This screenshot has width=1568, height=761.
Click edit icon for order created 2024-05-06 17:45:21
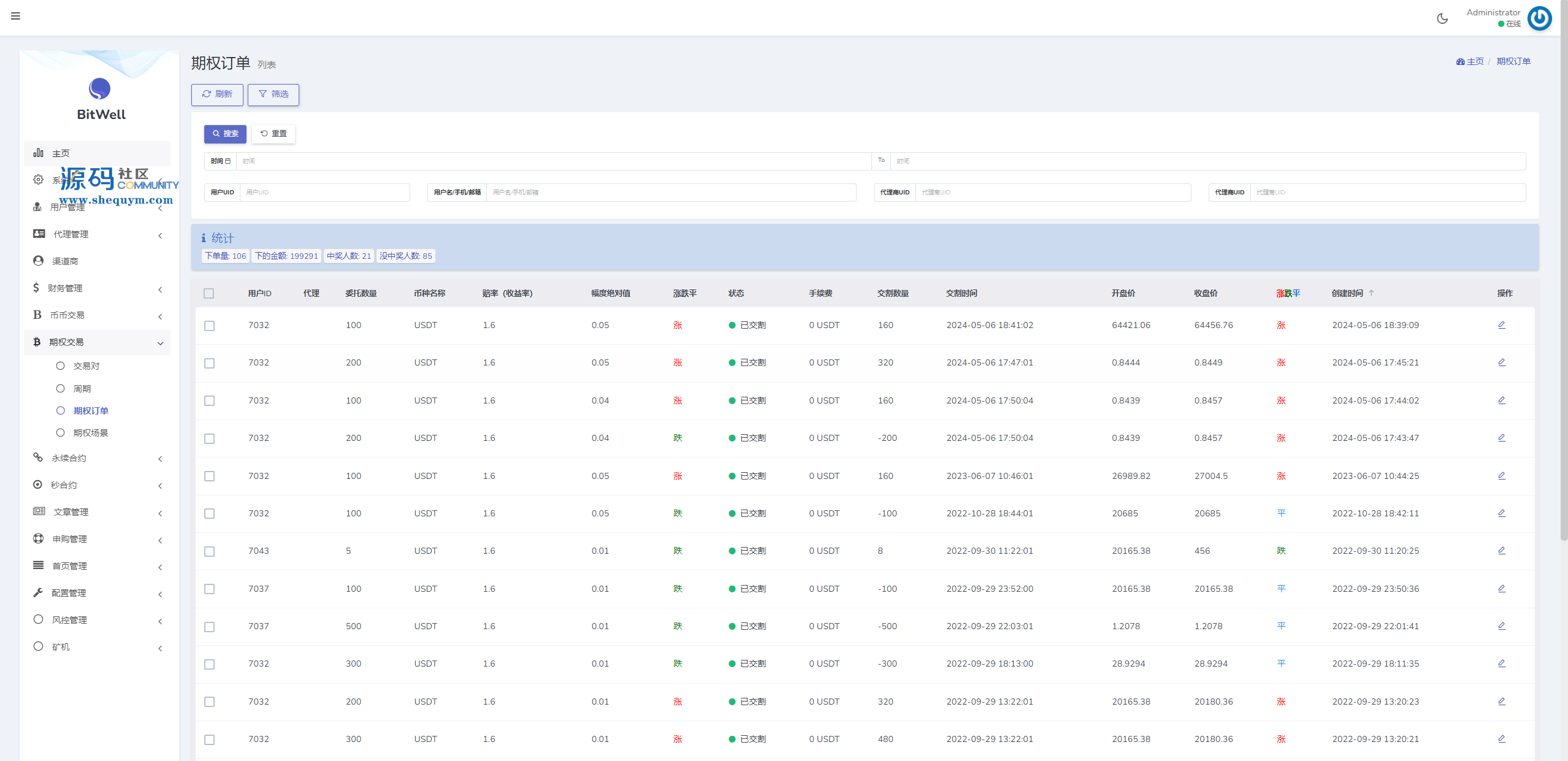1502,362
